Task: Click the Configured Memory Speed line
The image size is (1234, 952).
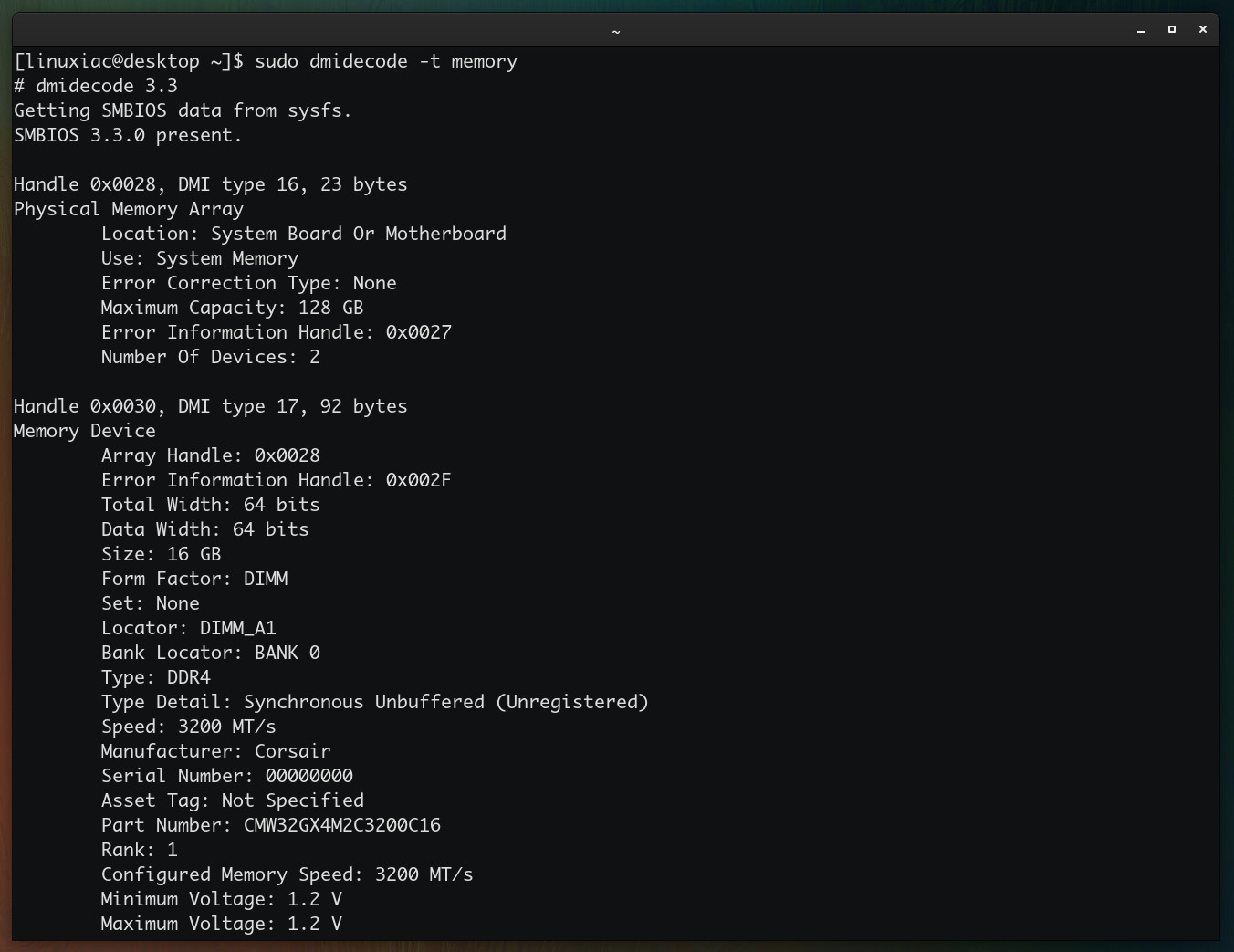Action: [287, 874]
